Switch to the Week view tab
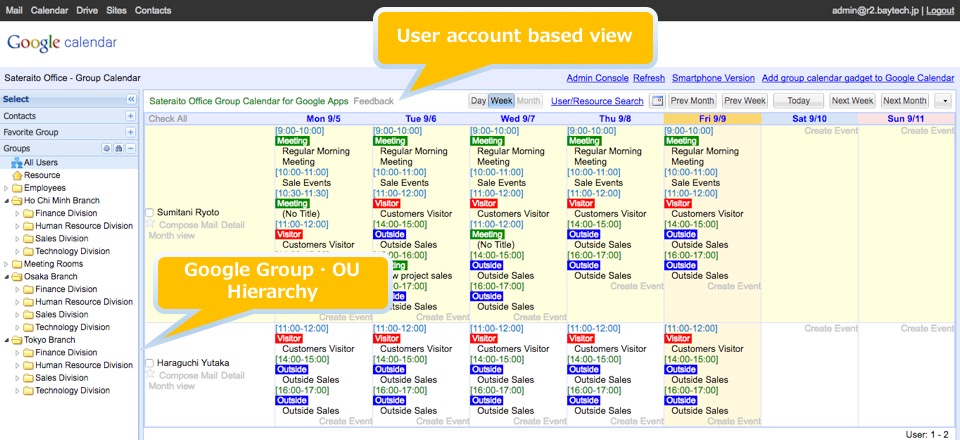 501,101
